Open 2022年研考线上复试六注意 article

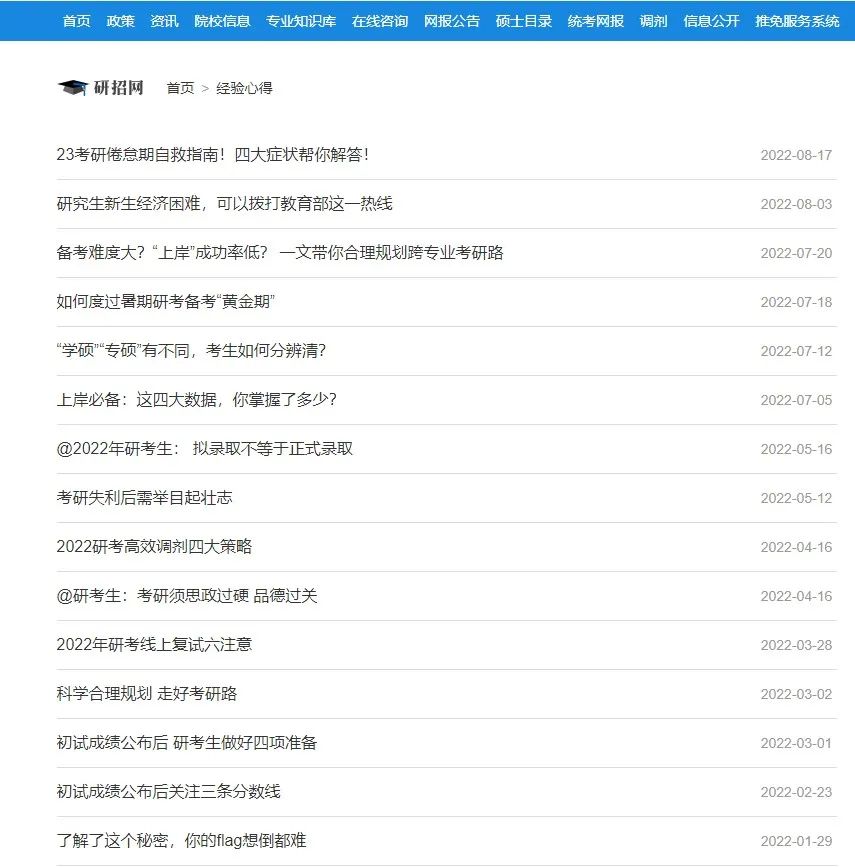(x=154, y=645)
